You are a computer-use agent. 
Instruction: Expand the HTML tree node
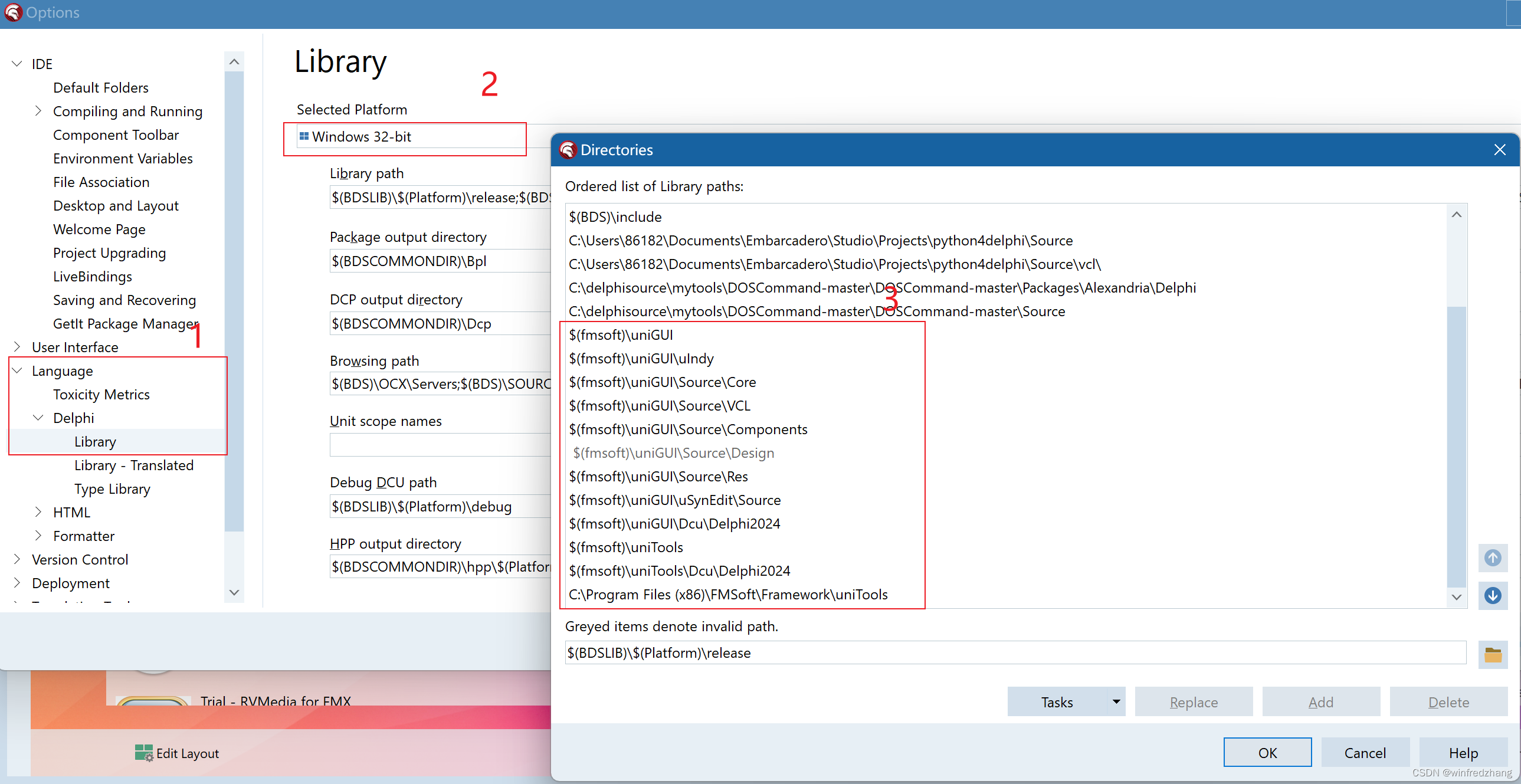click(38, 512)
